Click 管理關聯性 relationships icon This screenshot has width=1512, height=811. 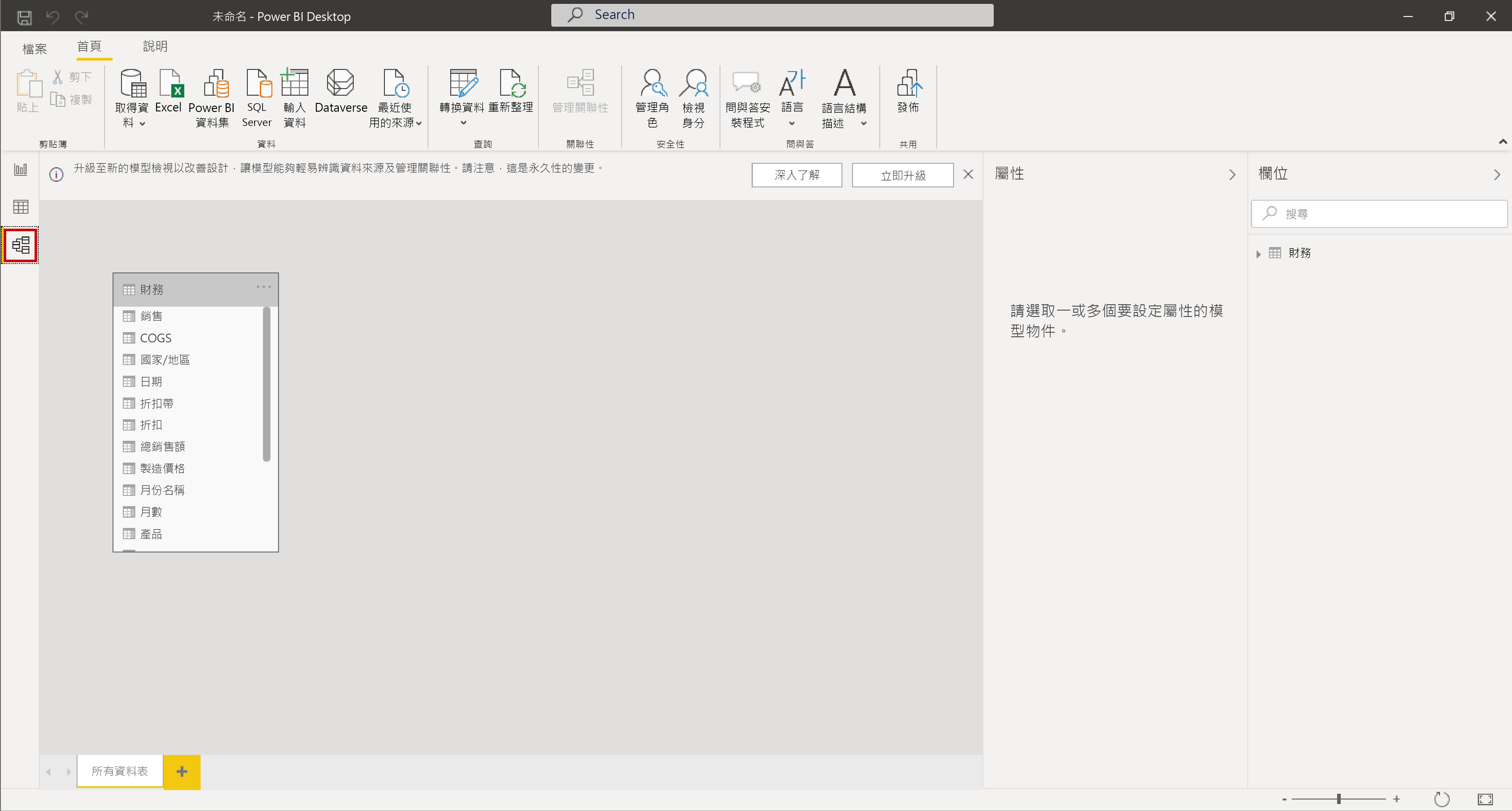tap(580, 92)
